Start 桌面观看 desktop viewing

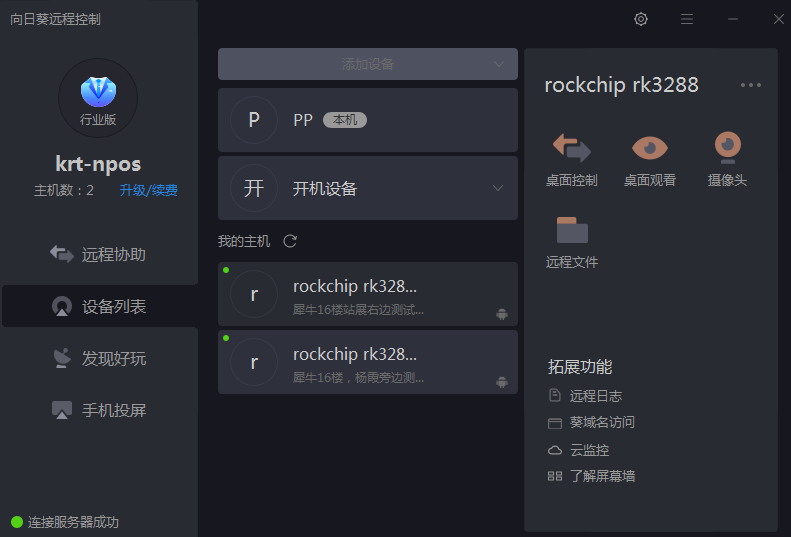[650, 160]
